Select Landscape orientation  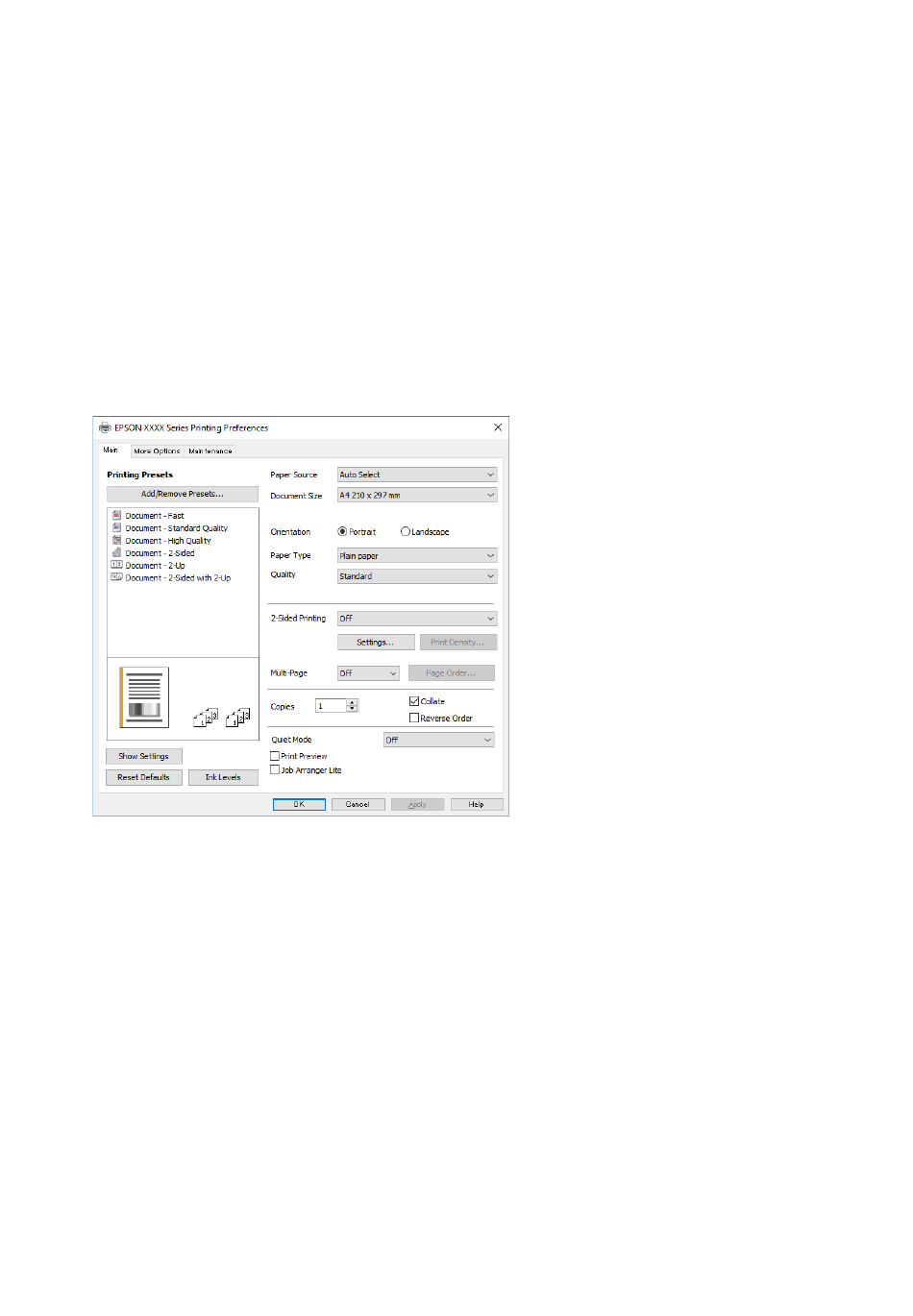[x=406, y=531]
